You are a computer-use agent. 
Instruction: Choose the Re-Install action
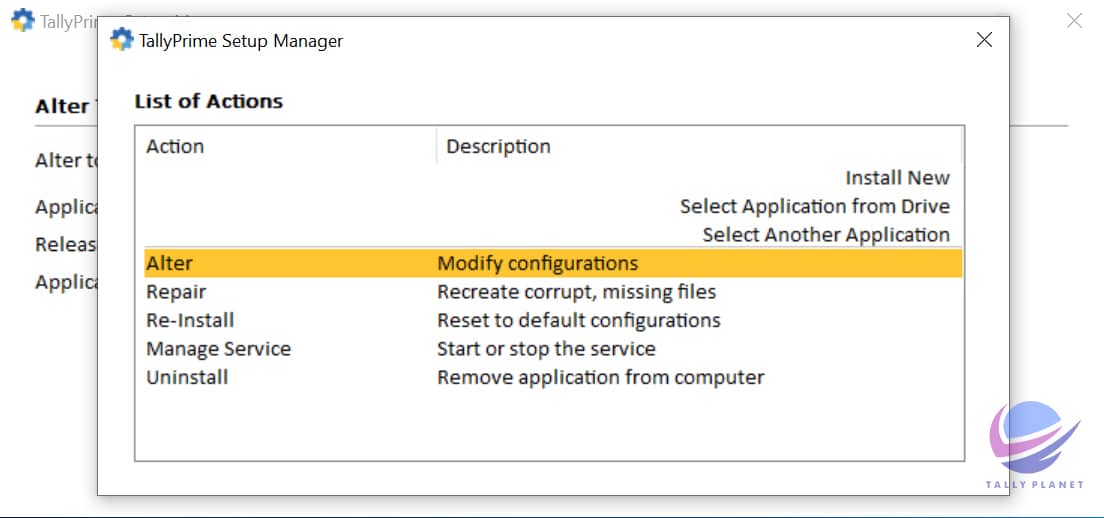190,321
